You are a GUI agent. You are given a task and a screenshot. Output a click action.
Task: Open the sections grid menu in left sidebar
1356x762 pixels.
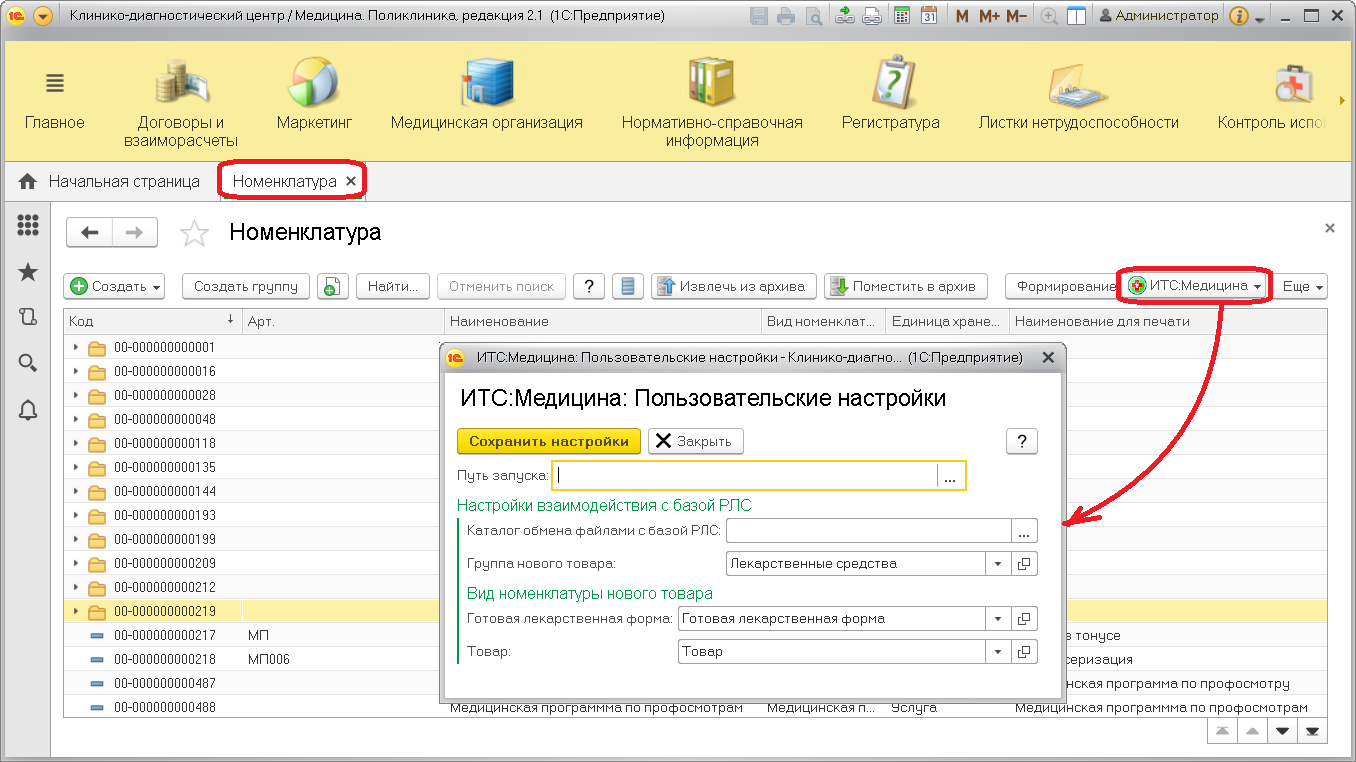coord(28,226)
